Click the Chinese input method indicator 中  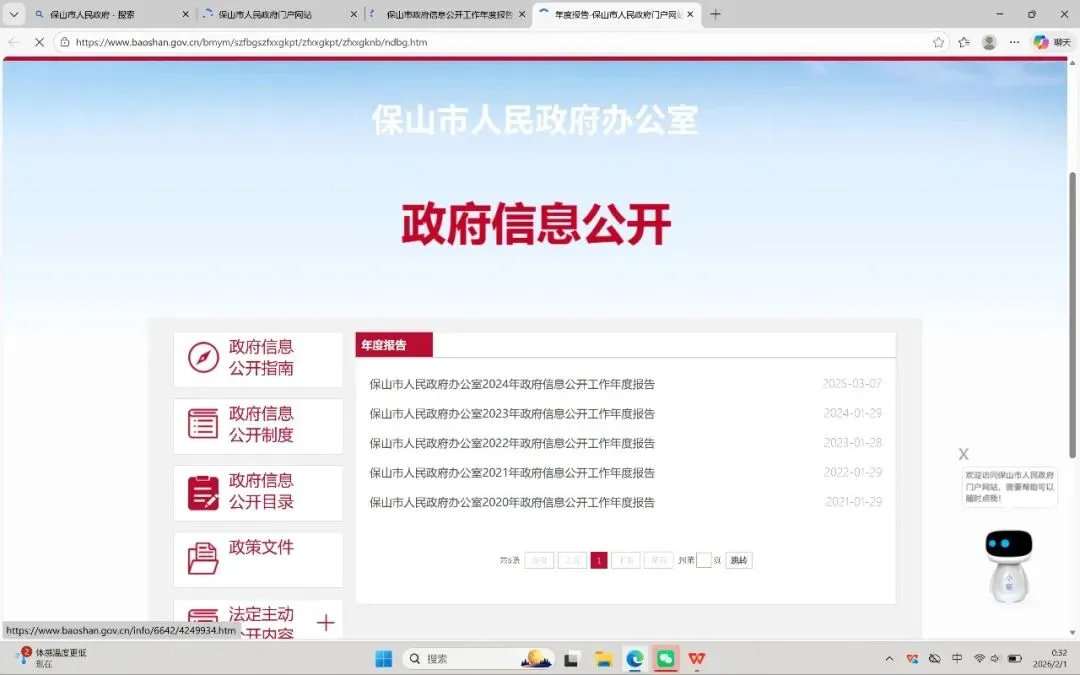(x=957, y=658)
